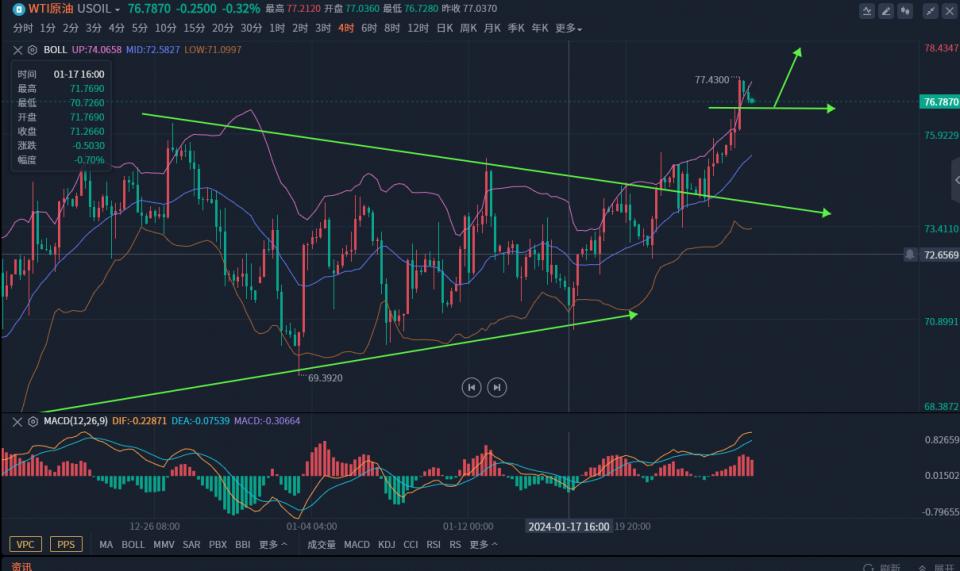Screen dimensions: 960x571
Task: Switch to the 年K yearly chart
Action: click(x=540, y=28)
